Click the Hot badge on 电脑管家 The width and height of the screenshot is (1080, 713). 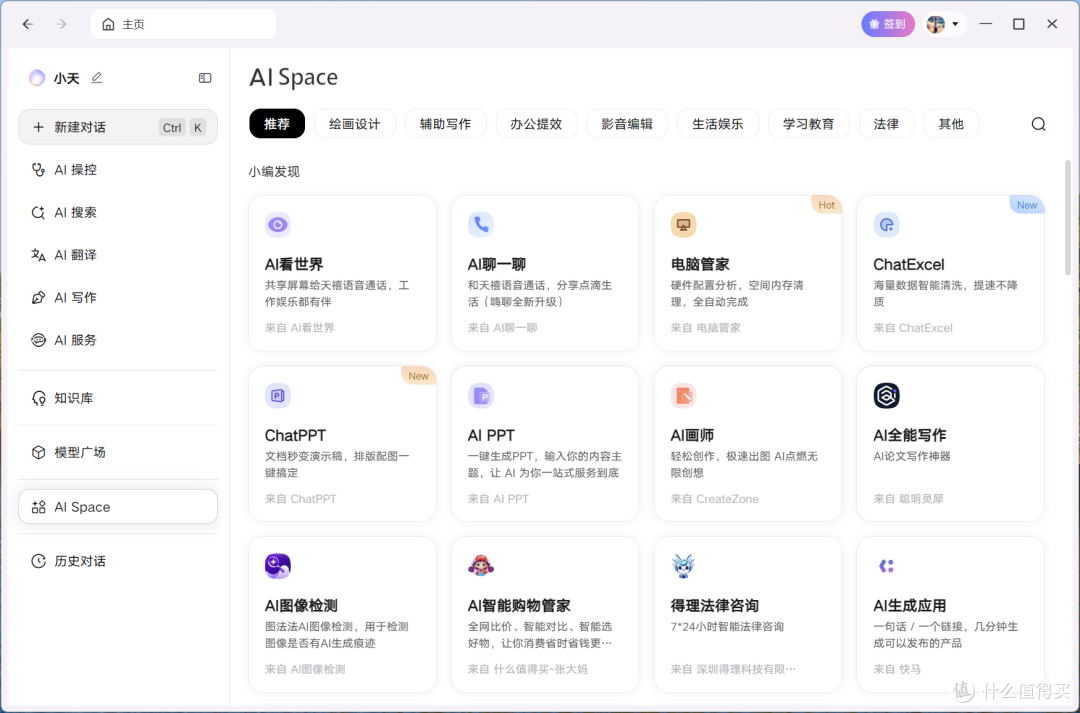pos(827,205)
